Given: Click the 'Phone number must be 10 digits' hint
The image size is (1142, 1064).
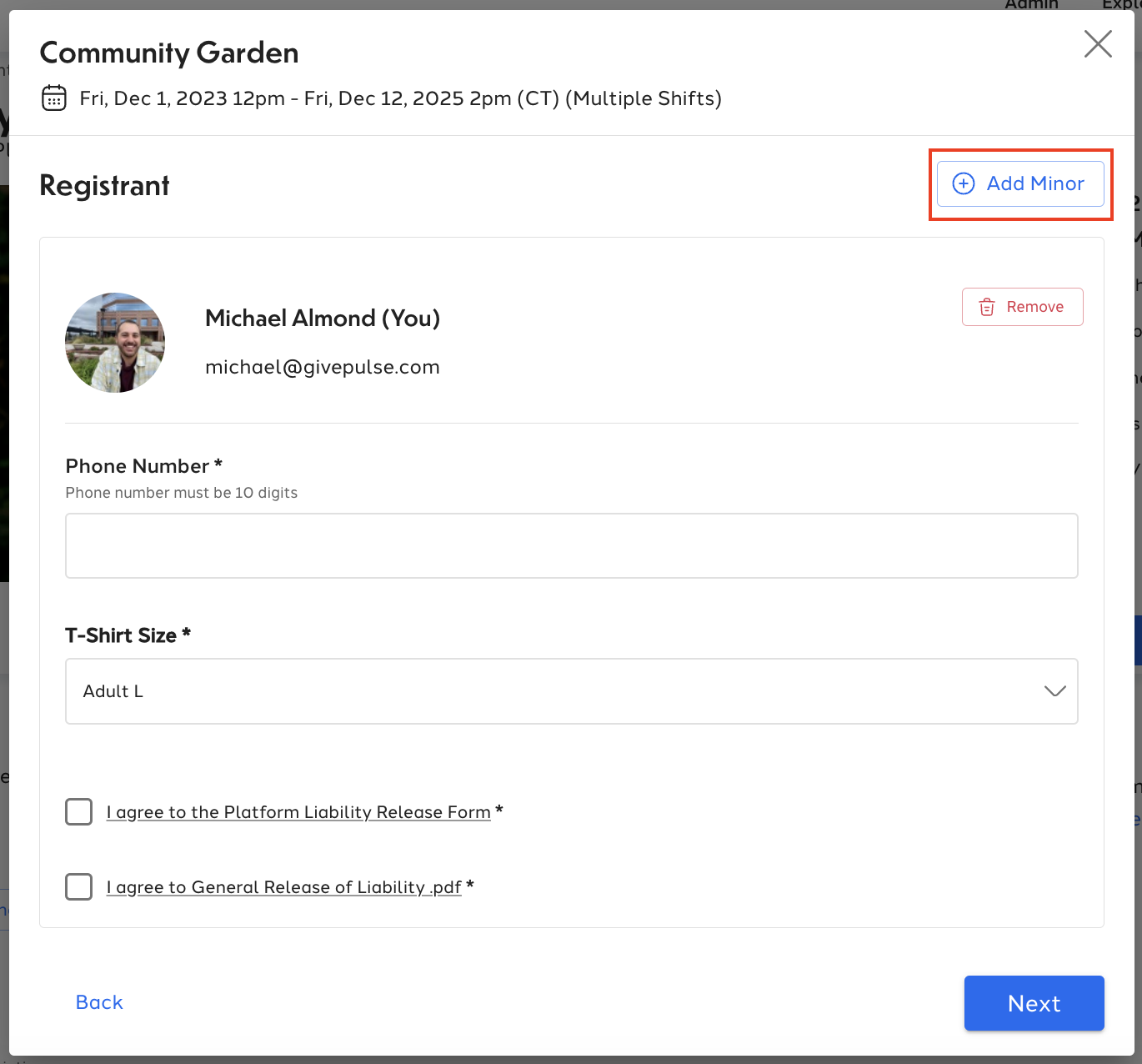Looking at the screenshot, I should [182, 493].
